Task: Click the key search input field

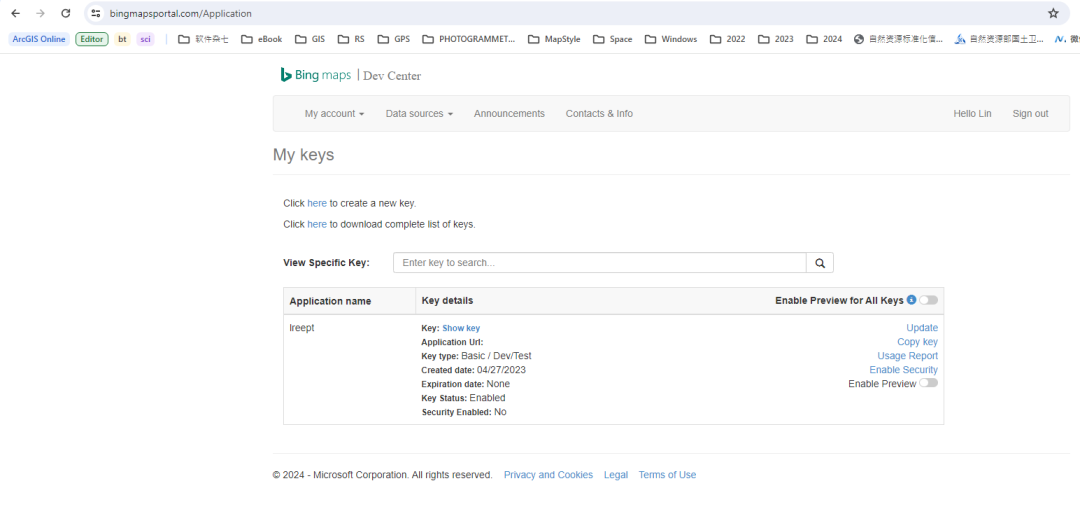Action: pos(600,262)
